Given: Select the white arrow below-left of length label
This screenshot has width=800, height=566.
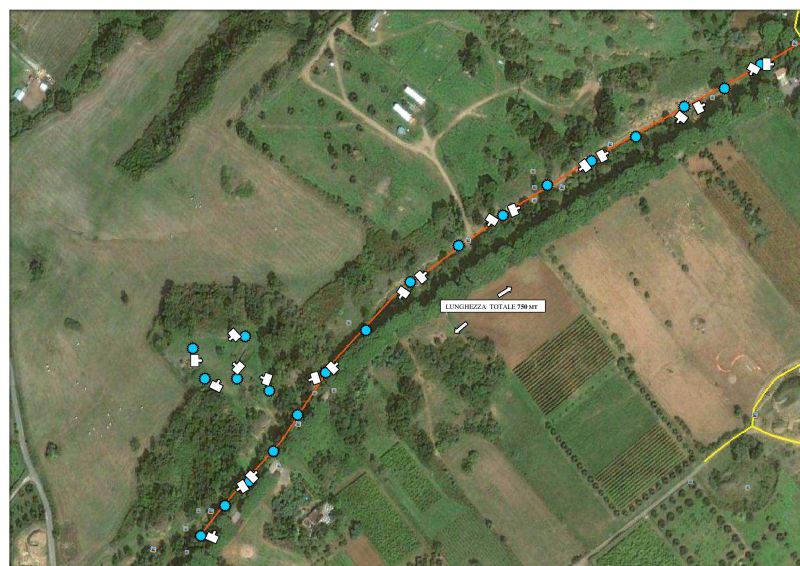Looking at the screenshot, I should [461, 328].
